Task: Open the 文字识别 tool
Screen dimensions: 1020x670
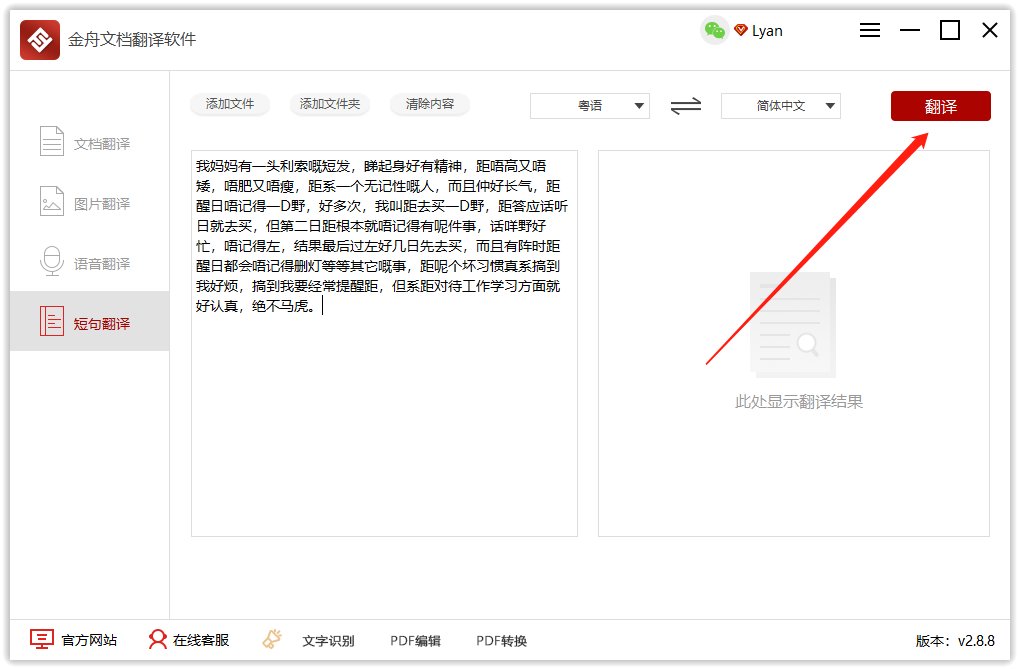Action: 330,640
